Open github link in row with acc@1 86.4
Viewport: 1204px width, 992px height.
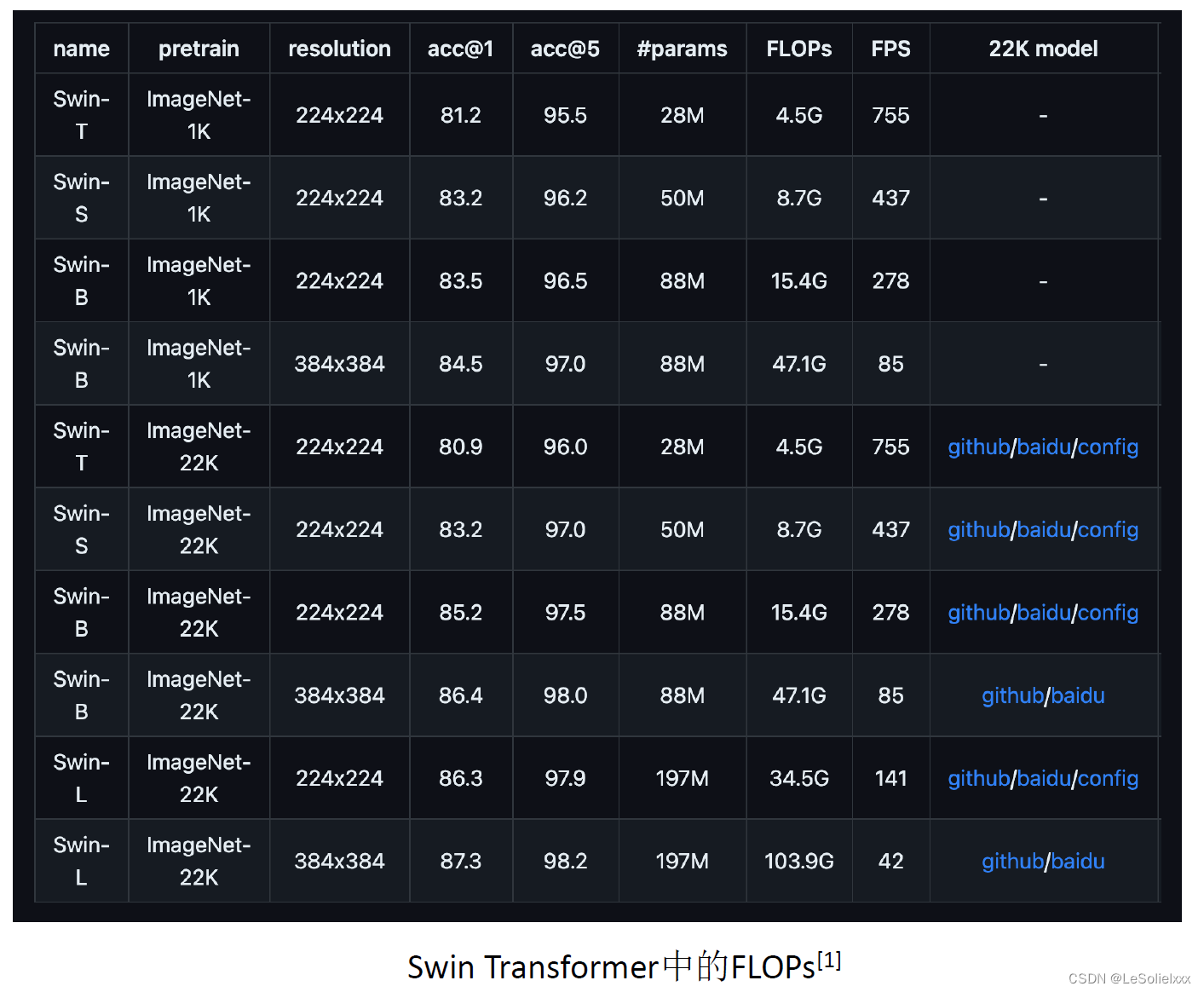coord(1012,696)
